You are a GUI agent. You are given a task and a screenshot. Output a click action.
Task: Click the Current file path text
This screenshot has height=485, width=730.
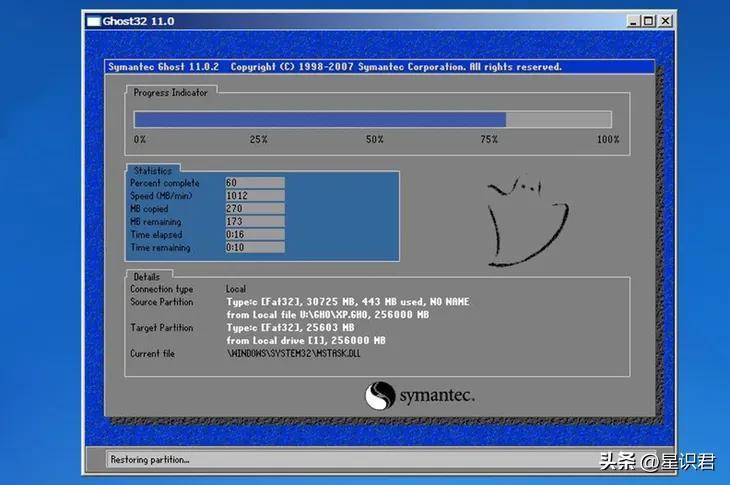294,353
